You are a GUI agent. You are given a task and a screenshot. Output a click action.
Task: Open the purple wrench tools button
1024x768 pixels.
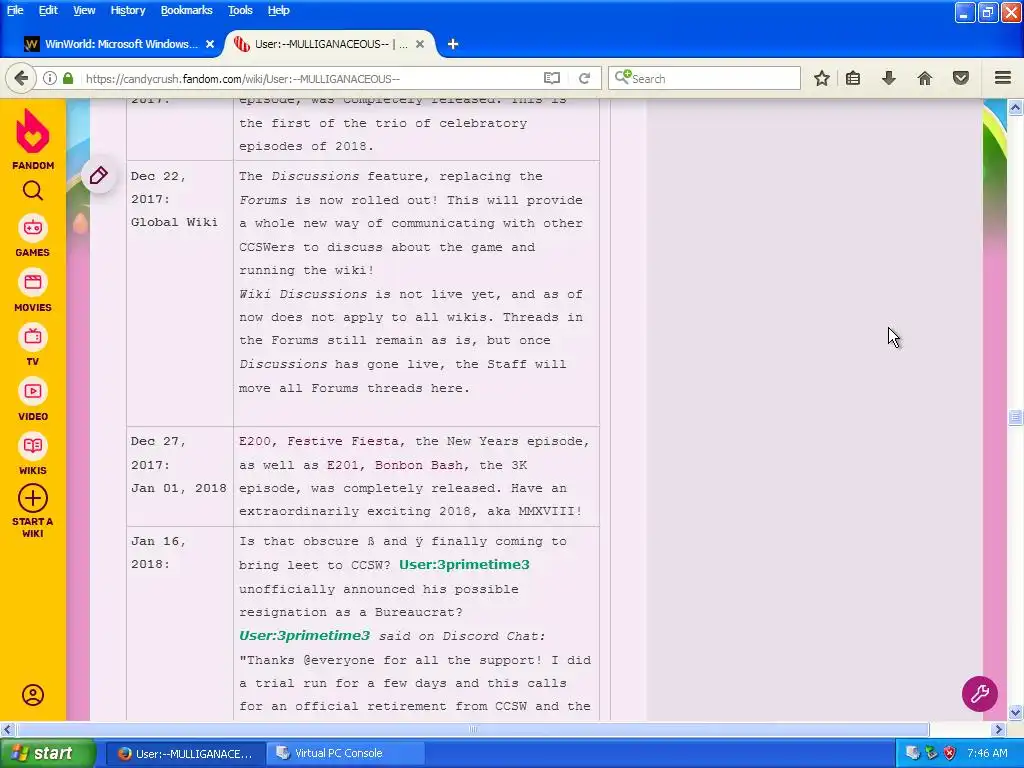(980, 694)
